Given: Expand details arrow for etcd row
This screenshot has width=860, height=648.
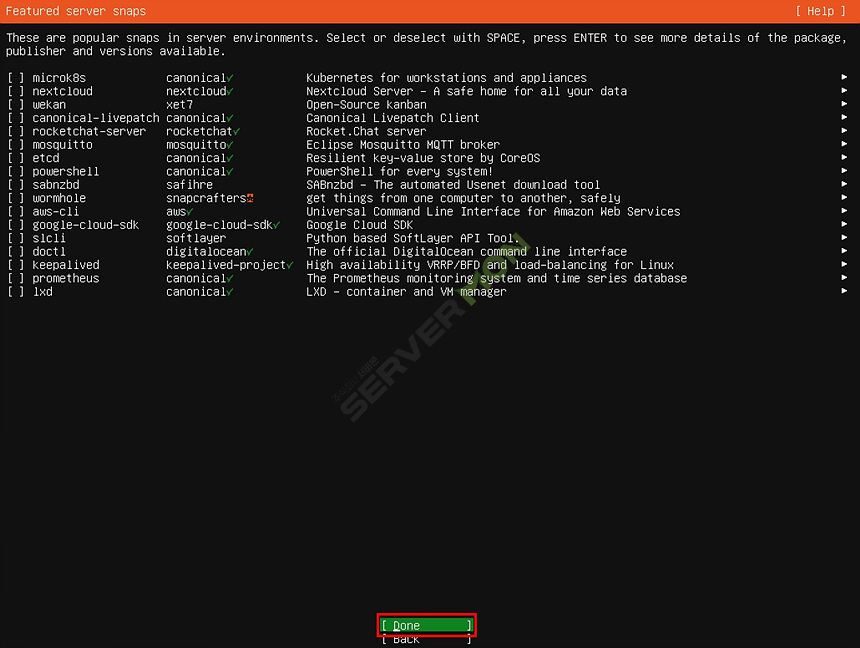Looking at the screenshot, I should point(844,157).
